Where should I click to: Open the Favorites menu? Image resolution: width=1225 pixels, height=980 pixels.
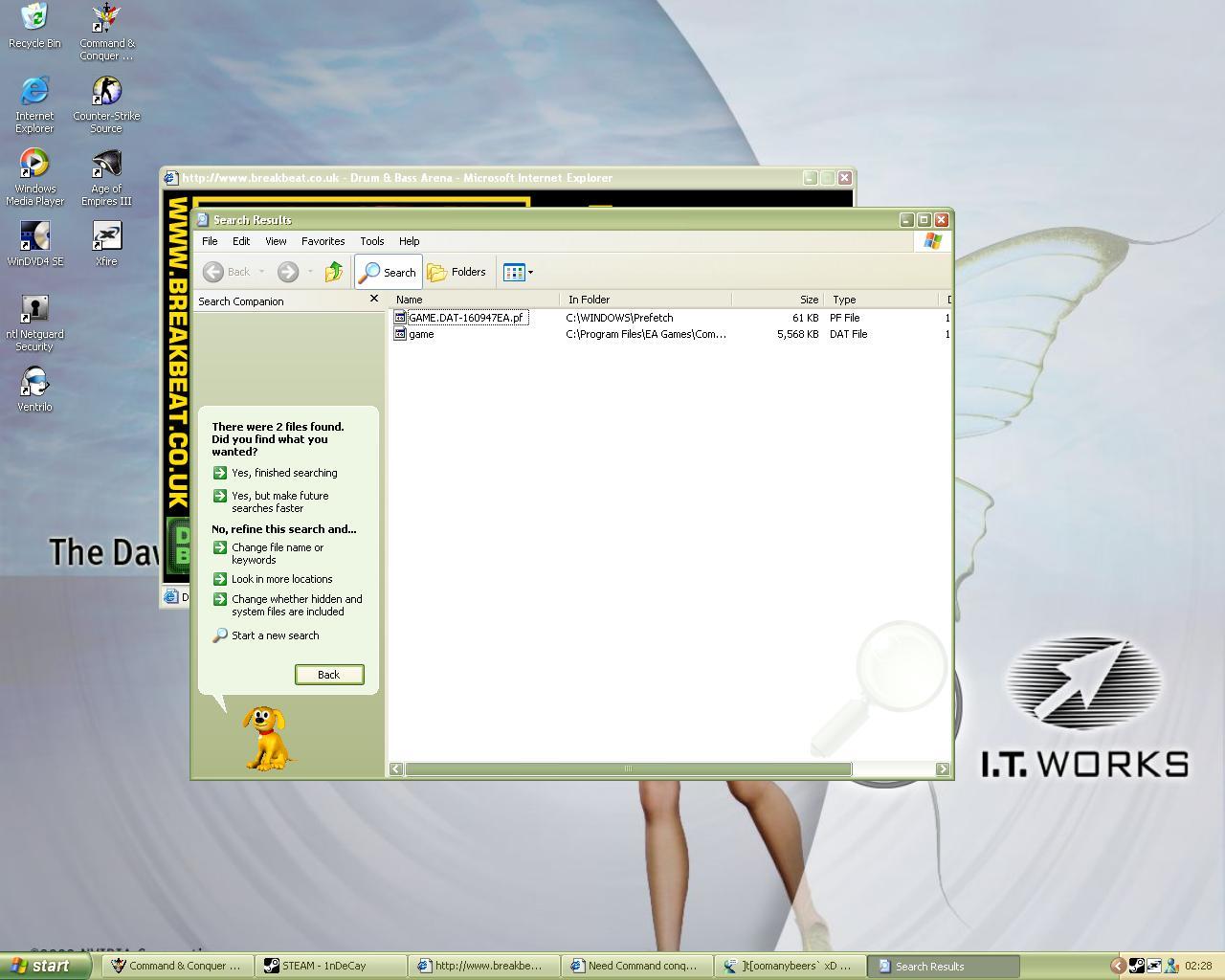tap(323, 241)
